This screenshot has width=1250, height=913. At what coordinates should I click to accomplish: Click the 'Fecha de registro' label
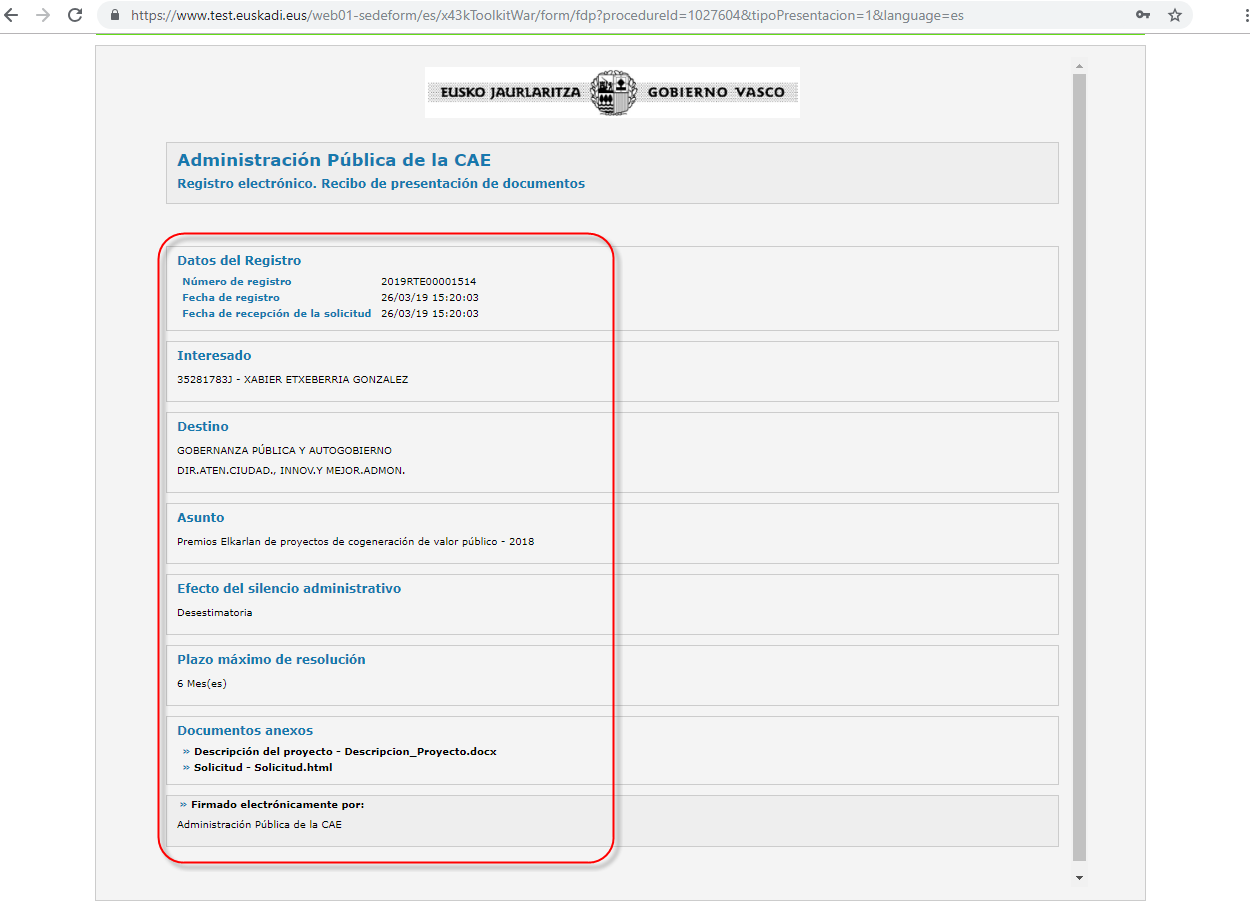[231, 298]
